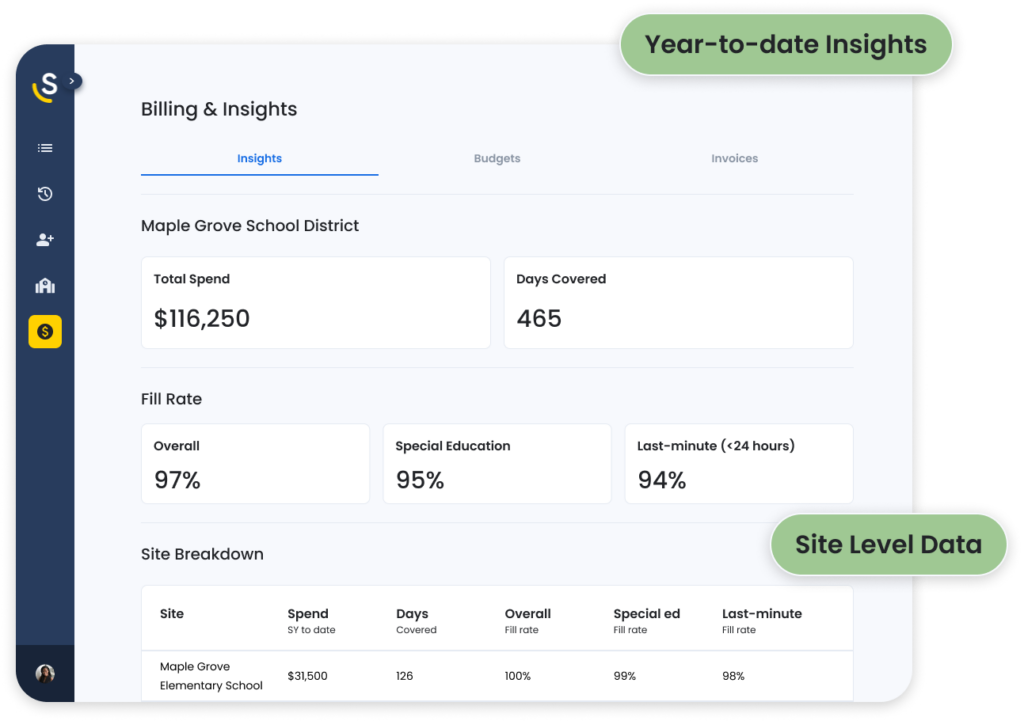Click the Days Covered card
This screenshot has height=721, width=1024.
679,302
